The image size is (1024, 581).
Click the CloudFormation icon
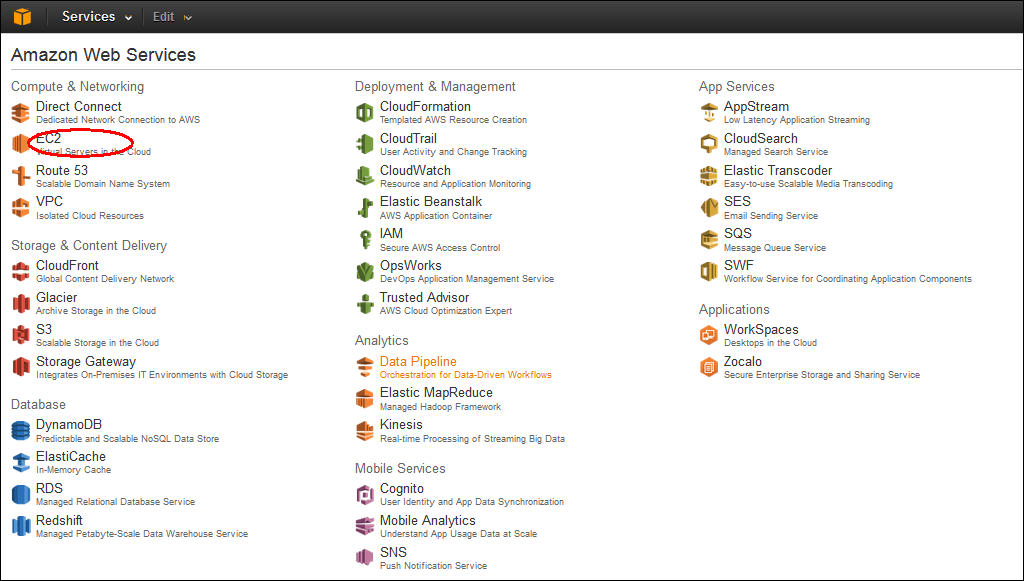(365, 112)
